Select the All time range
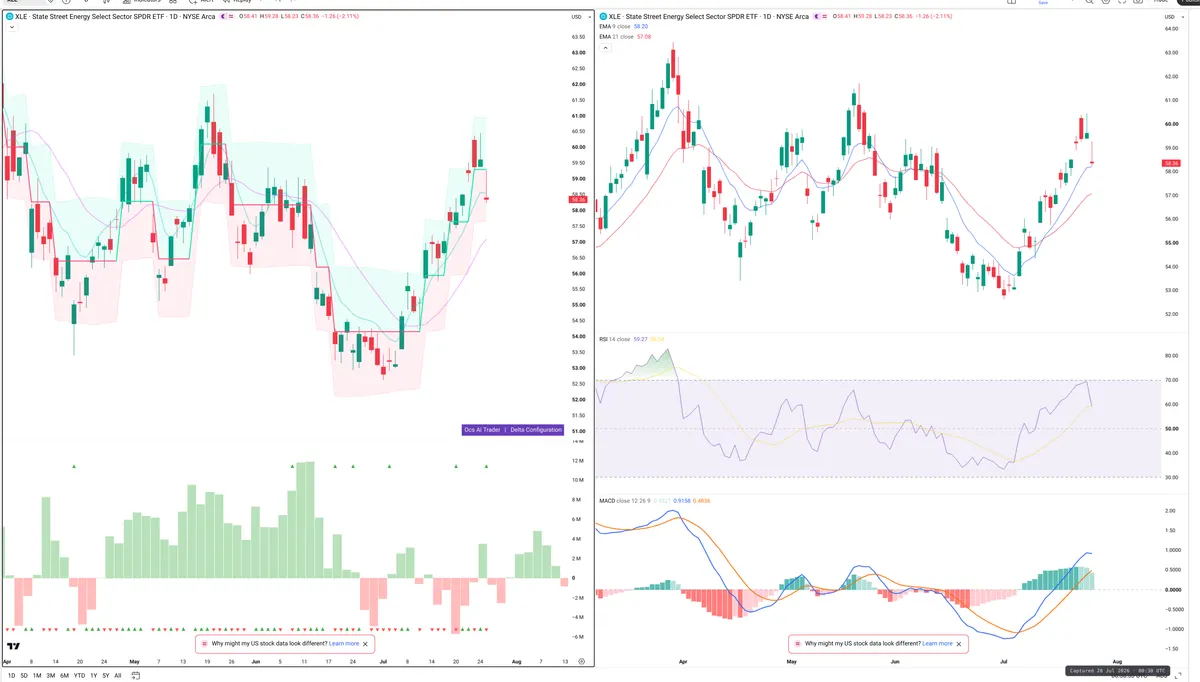Screen dimensions: 1200x682 pyautogui.click(x=118, y=675)
